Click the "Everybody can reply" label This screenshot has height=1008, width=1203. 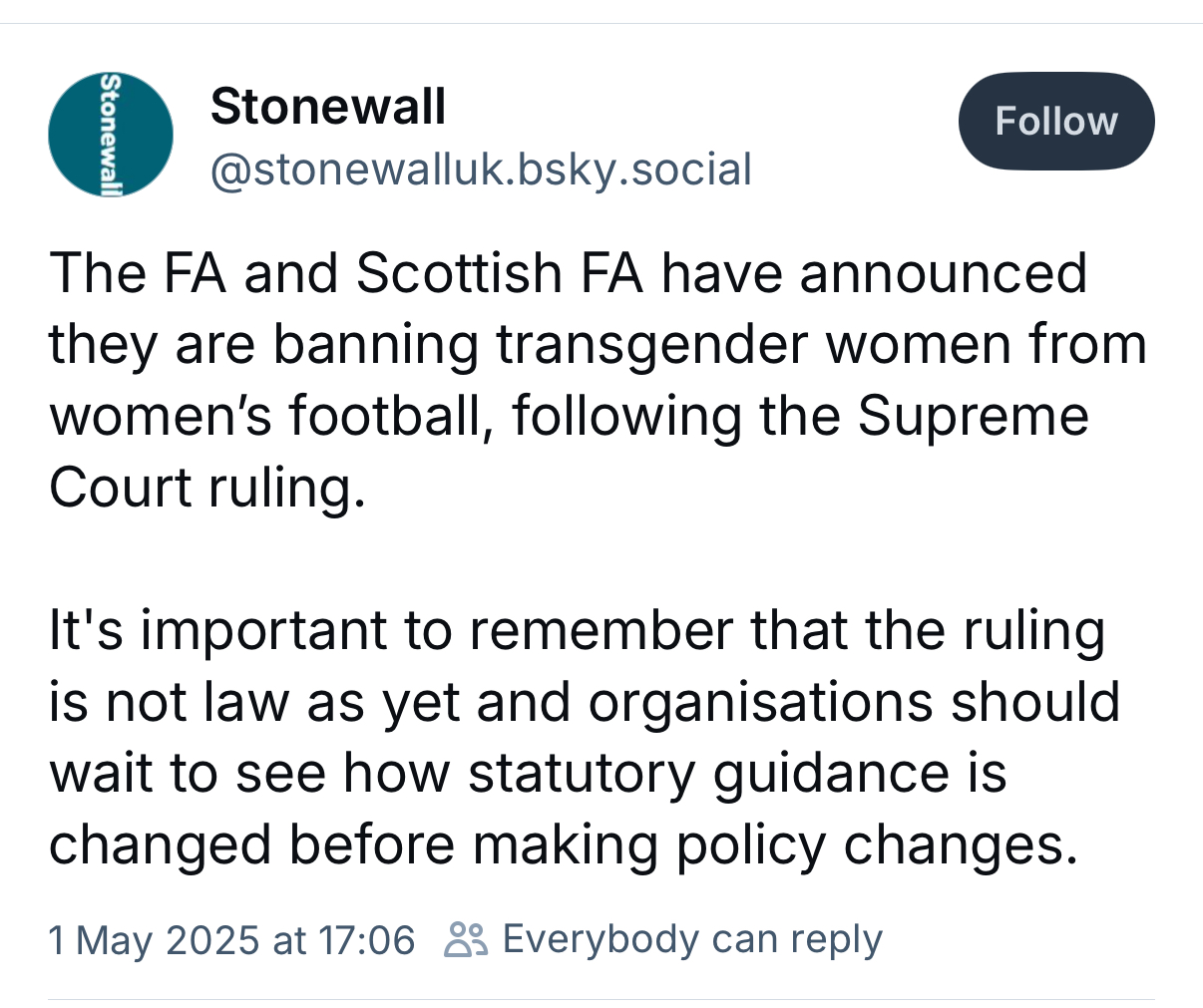pyautogui.click(x=692, y=940)
